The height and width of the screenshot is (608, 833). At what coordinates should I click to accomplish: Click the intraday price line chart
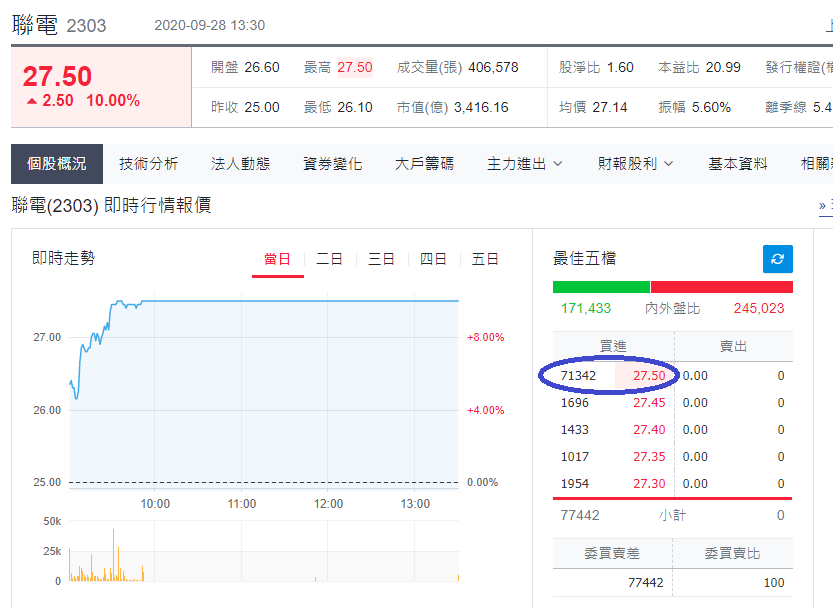(x=264, y=391)
